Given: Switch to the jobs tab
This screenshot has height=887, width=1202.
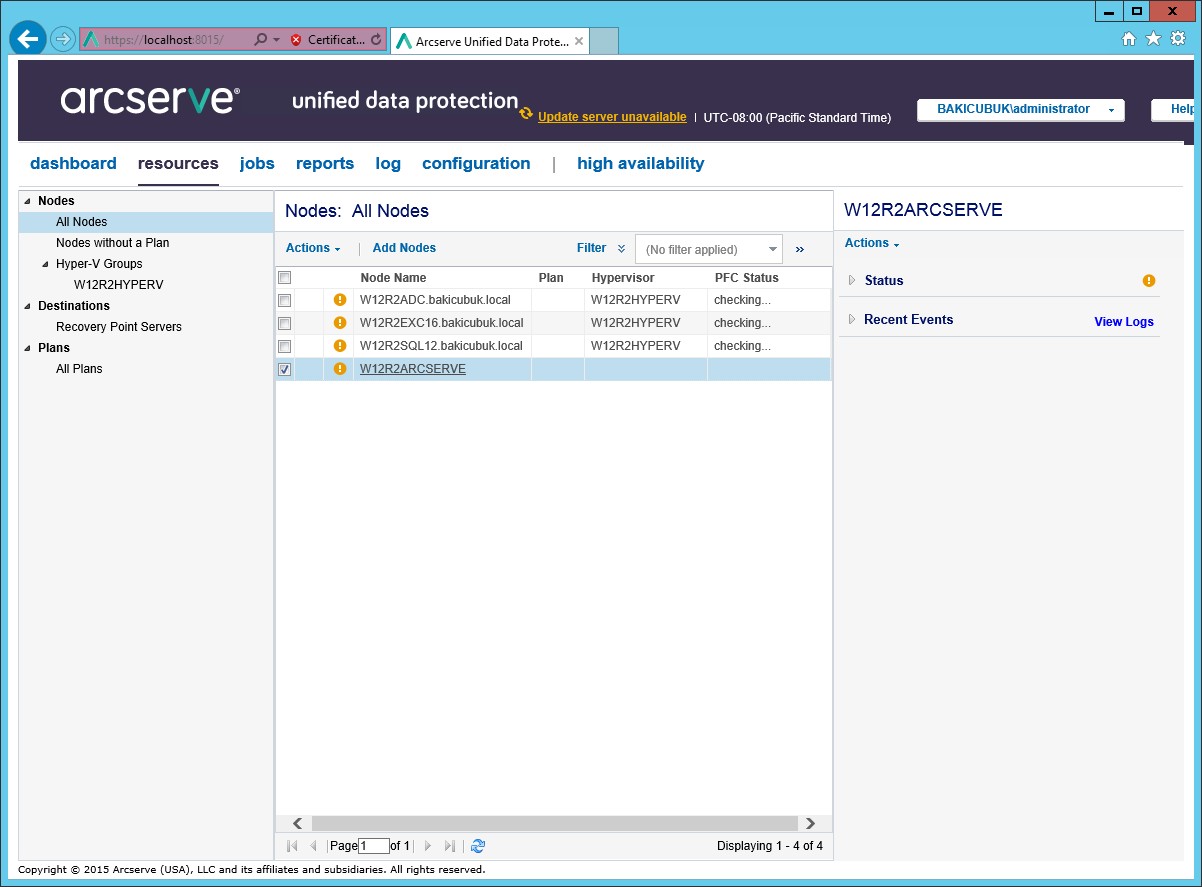Looking at the screenshot, I should click(257, 163).
